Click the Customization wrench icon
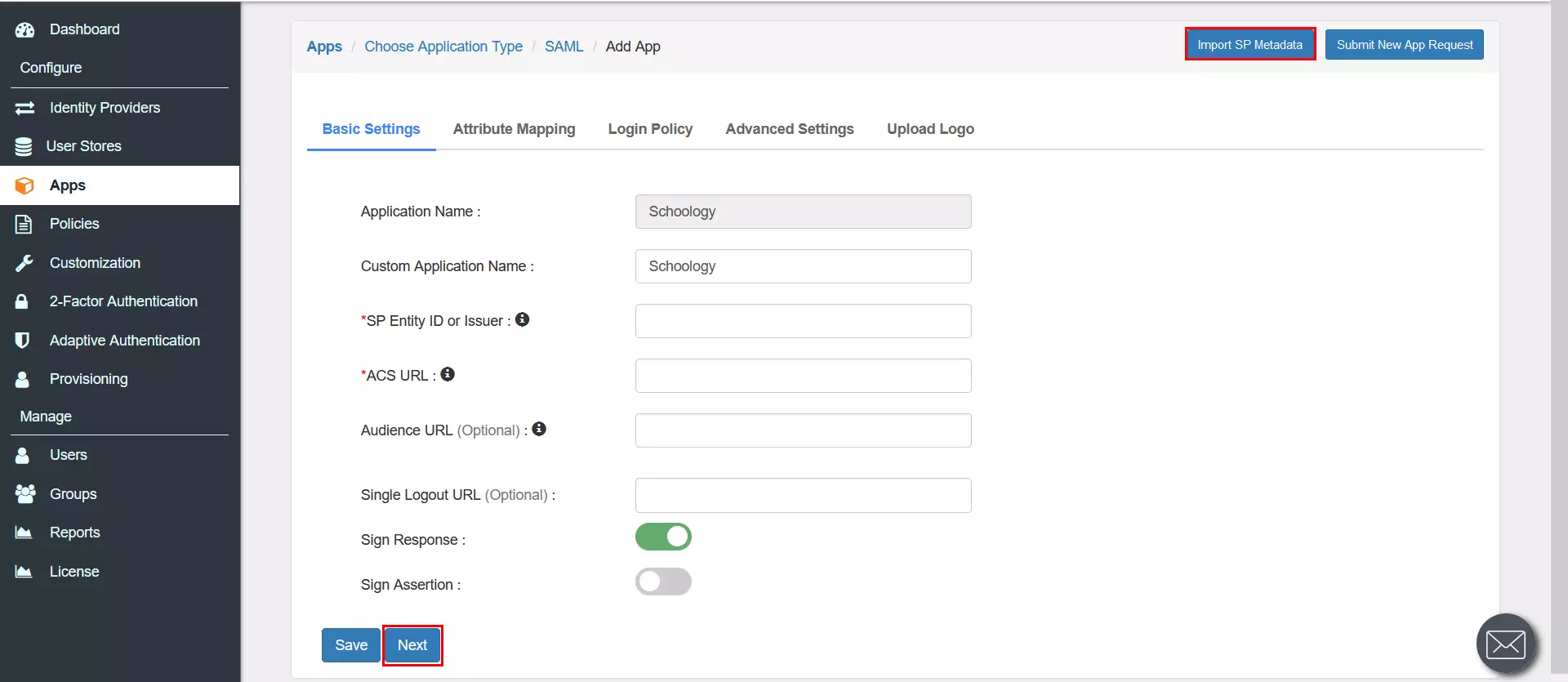This screenshot has width=1568, height=682. [x=24, y=263]
